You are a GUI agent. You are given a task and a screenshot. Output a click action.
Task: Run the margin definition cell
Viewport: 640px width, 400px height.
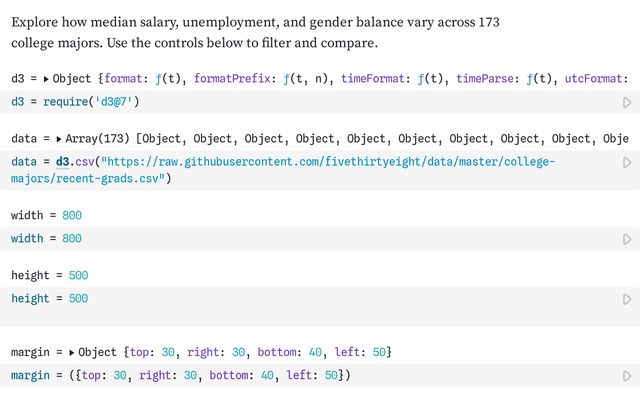point(627,376)
